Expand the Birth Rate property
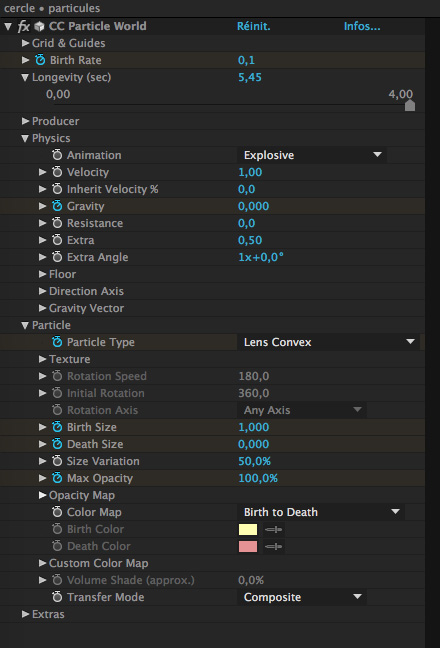Viewport: 440px width, 648px height. tap(25, 60)
